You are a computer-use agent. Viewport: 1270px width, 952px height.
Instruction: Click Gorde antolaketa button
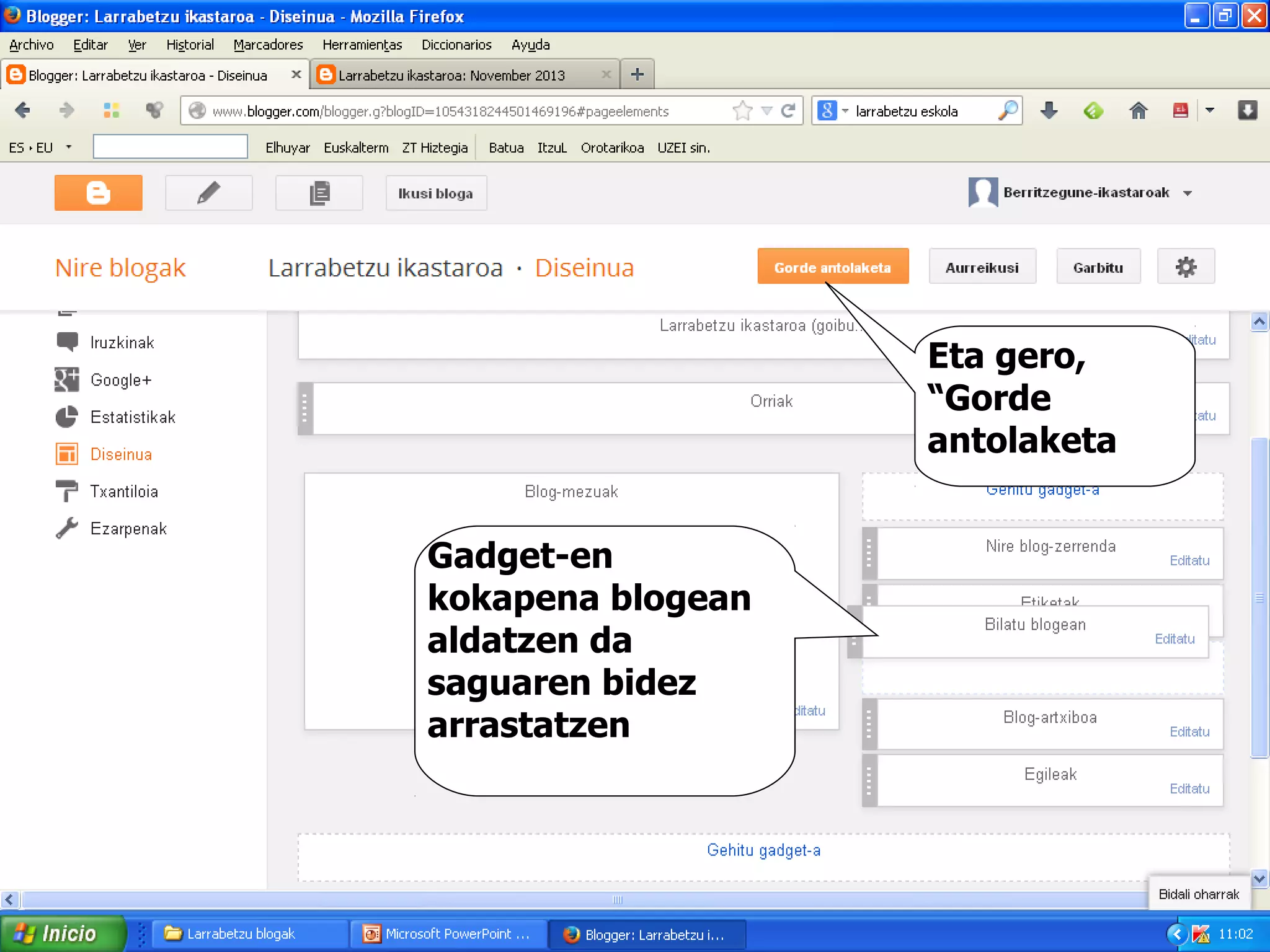click(x=832, y=267)
